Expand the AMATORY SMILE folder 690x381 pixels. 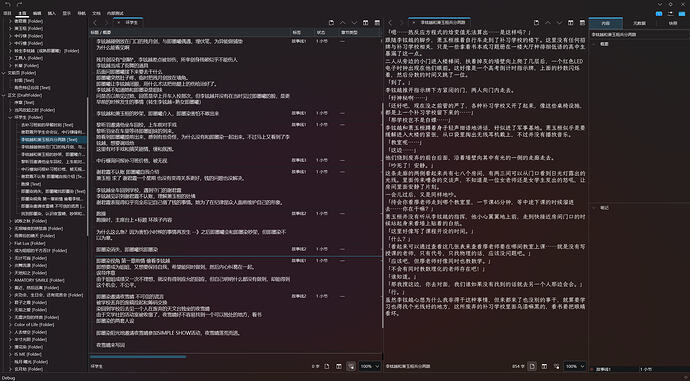(11, 280)
